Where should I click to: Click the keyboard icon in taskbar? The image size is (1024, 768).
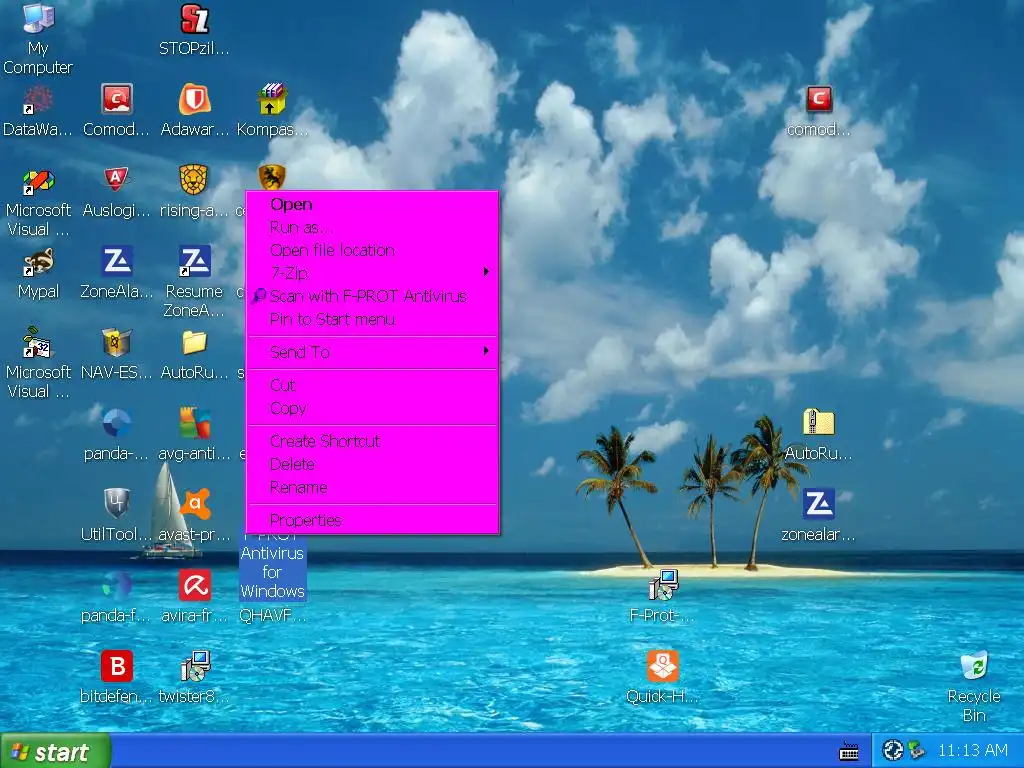click(x=848, y=752)
